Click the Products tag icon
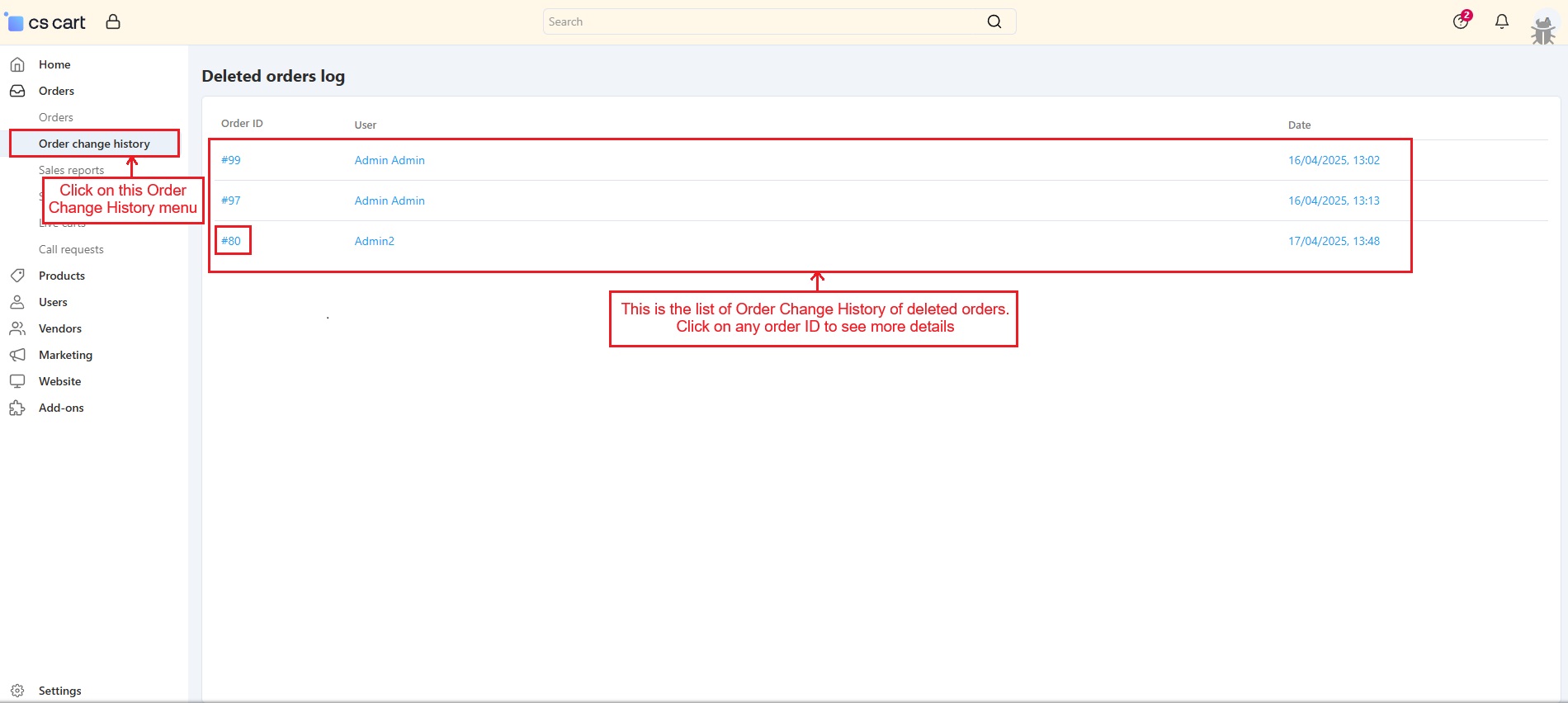Viewport: 1568px width, 703px height. (17, 276)
